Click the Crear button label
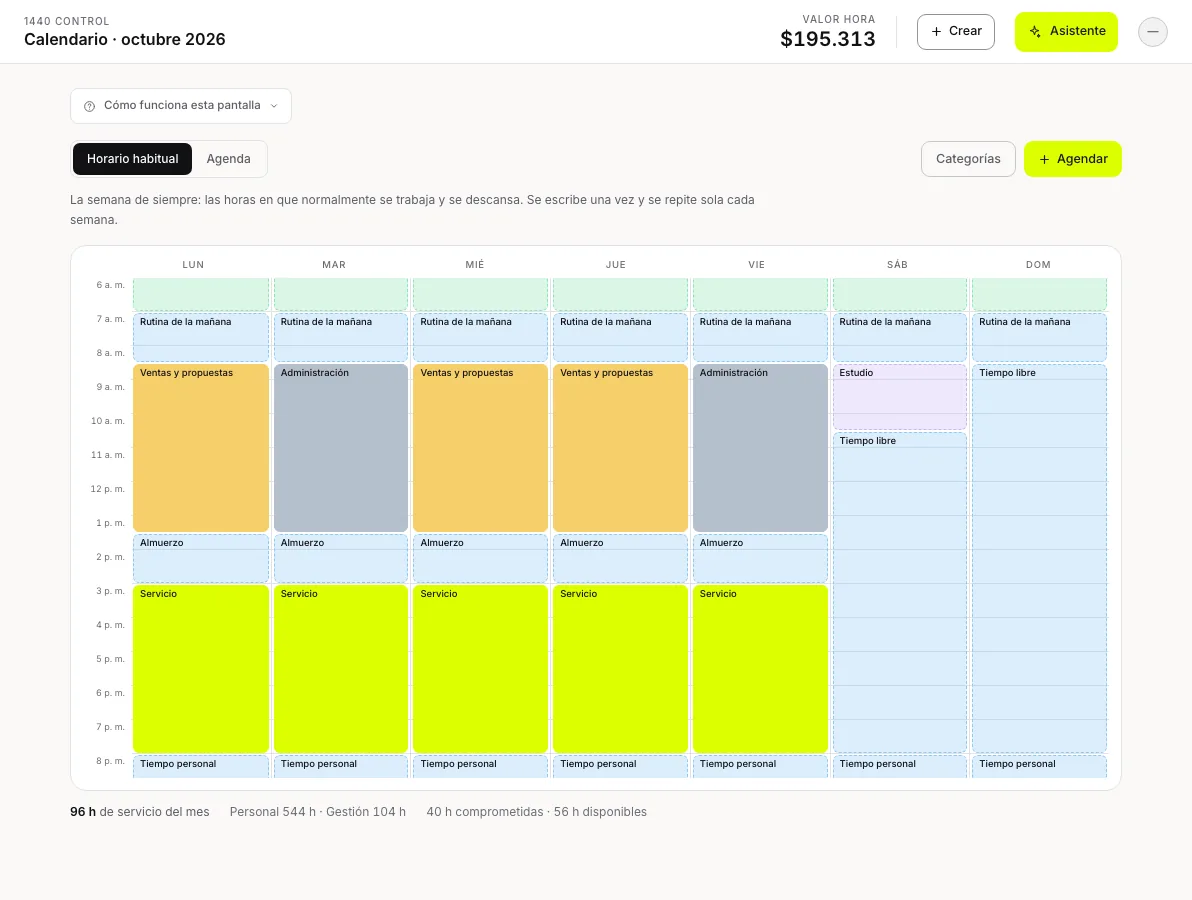 tap(965, 31)
